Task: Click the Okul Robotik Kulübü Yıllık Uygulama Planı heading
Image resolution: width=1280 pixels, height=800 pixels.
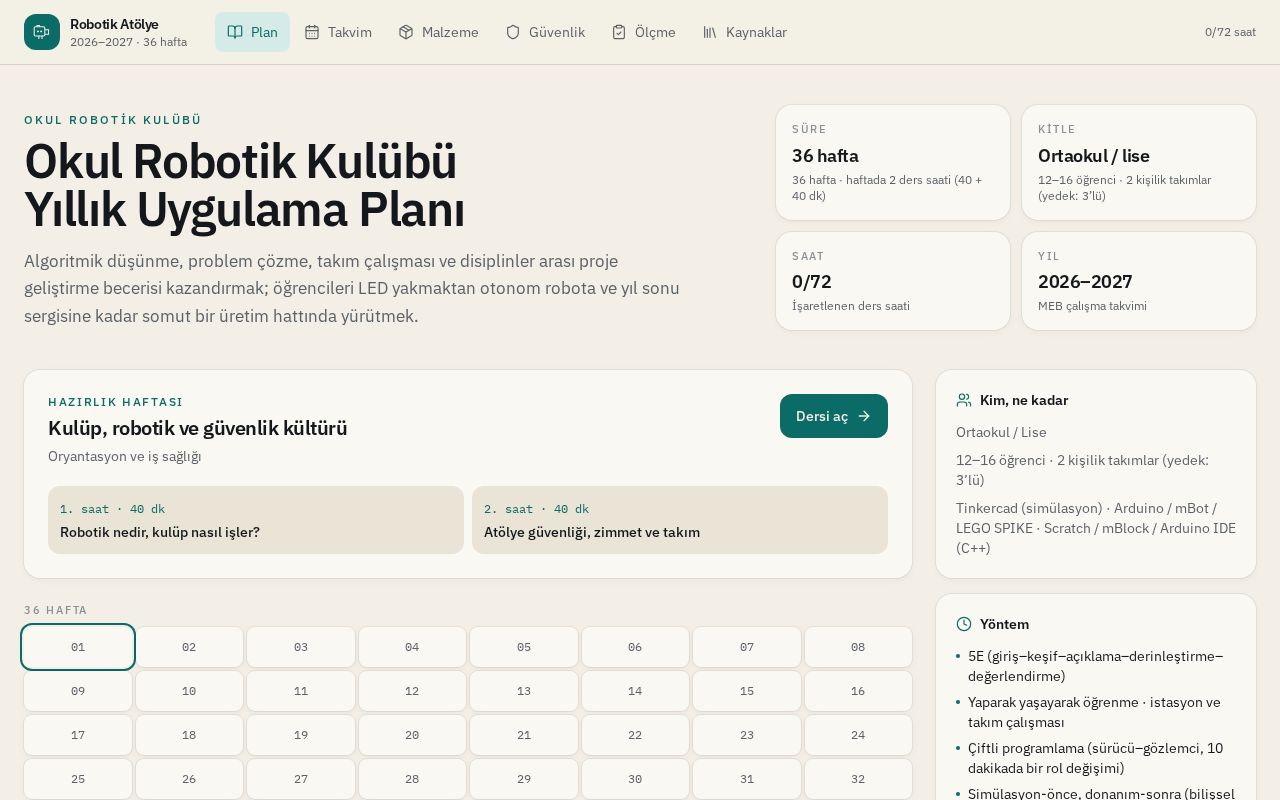Action: click(245, 186)
